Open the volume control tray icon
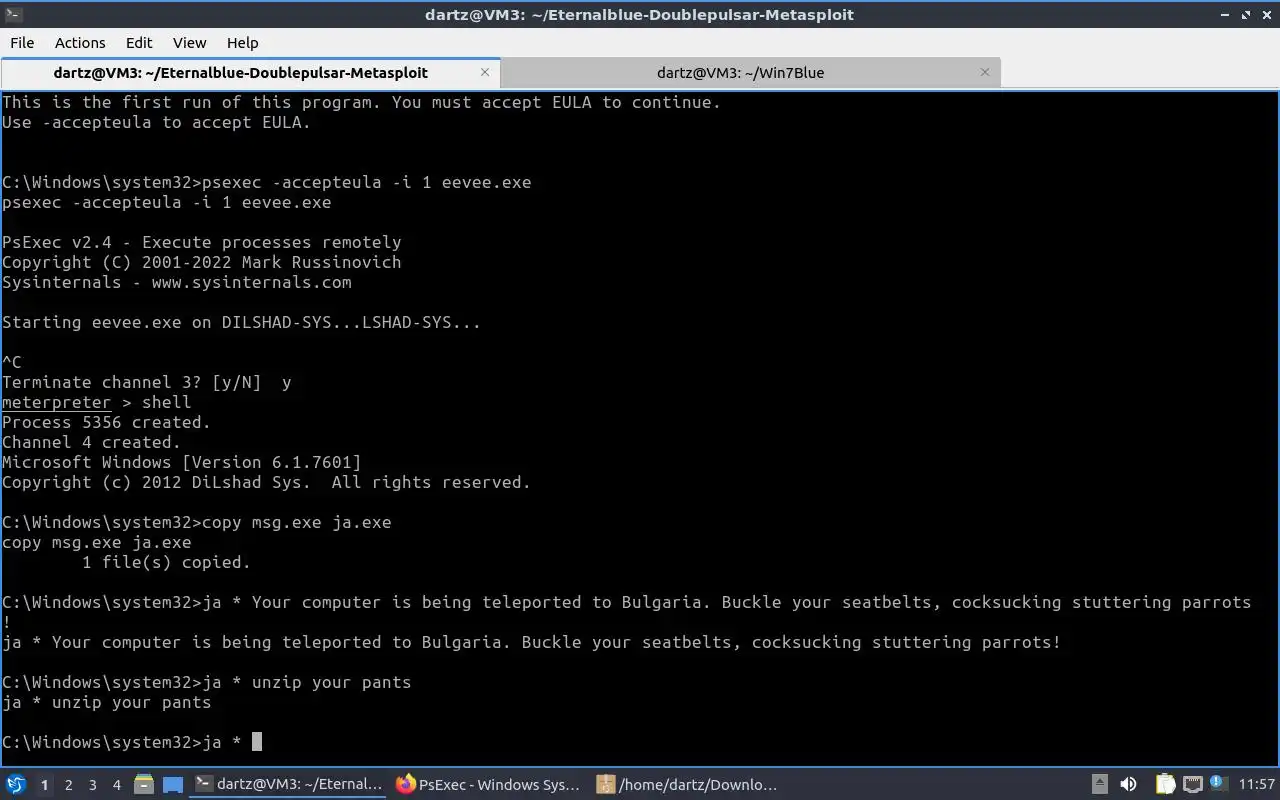 (1128, 785)
